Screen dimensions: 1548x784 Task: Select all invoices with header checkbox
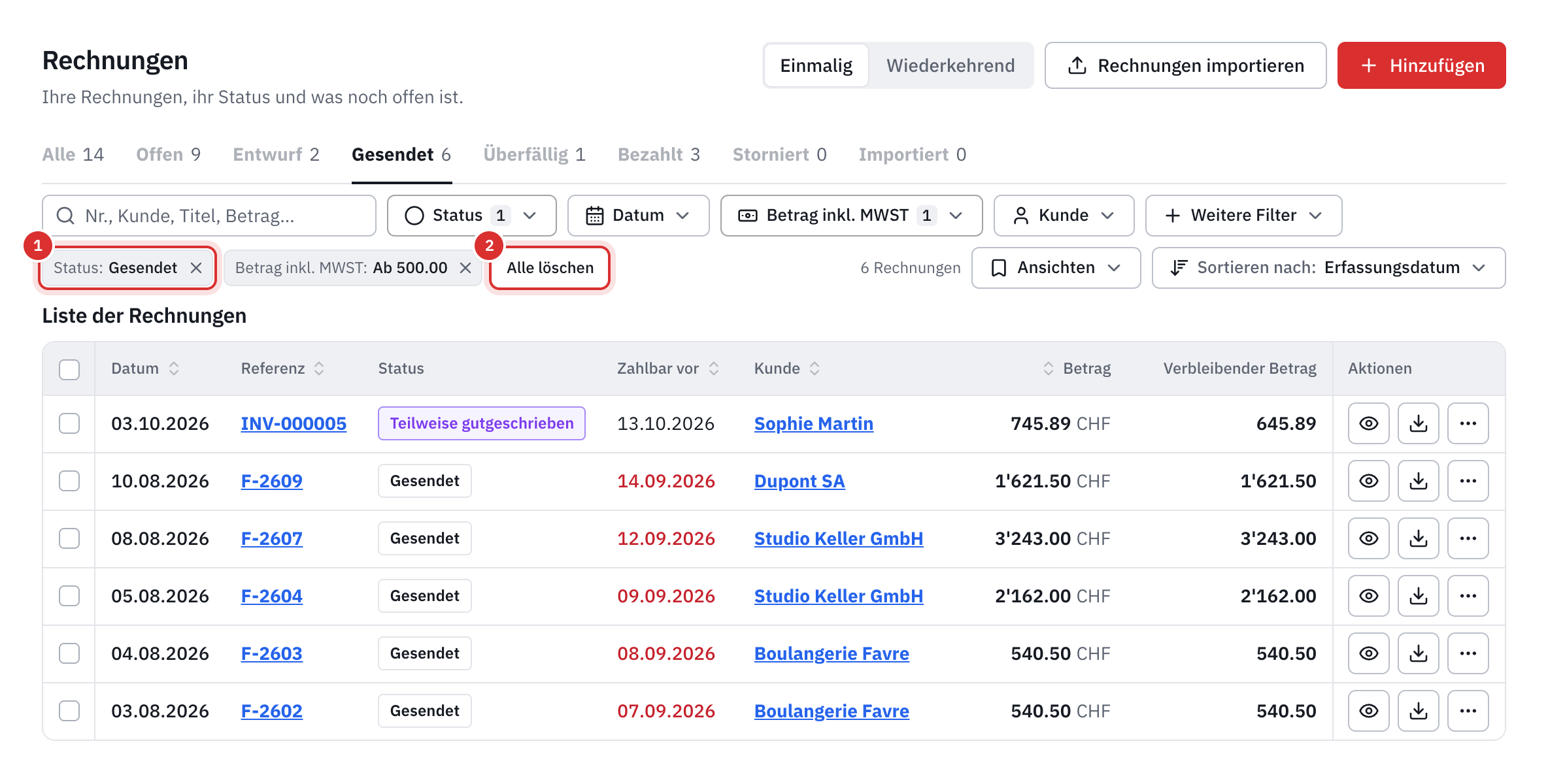[69, 369]
